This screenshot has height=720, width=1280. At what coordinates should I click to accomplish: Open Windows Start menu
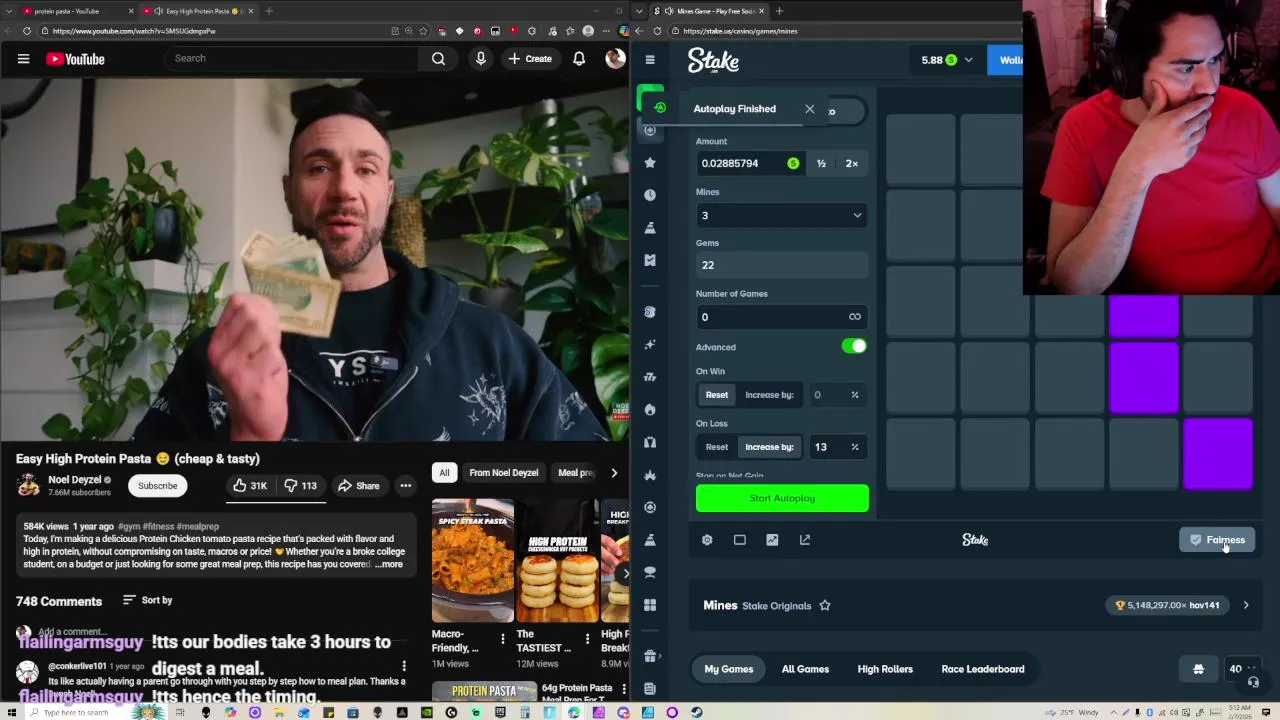point(11,712)
